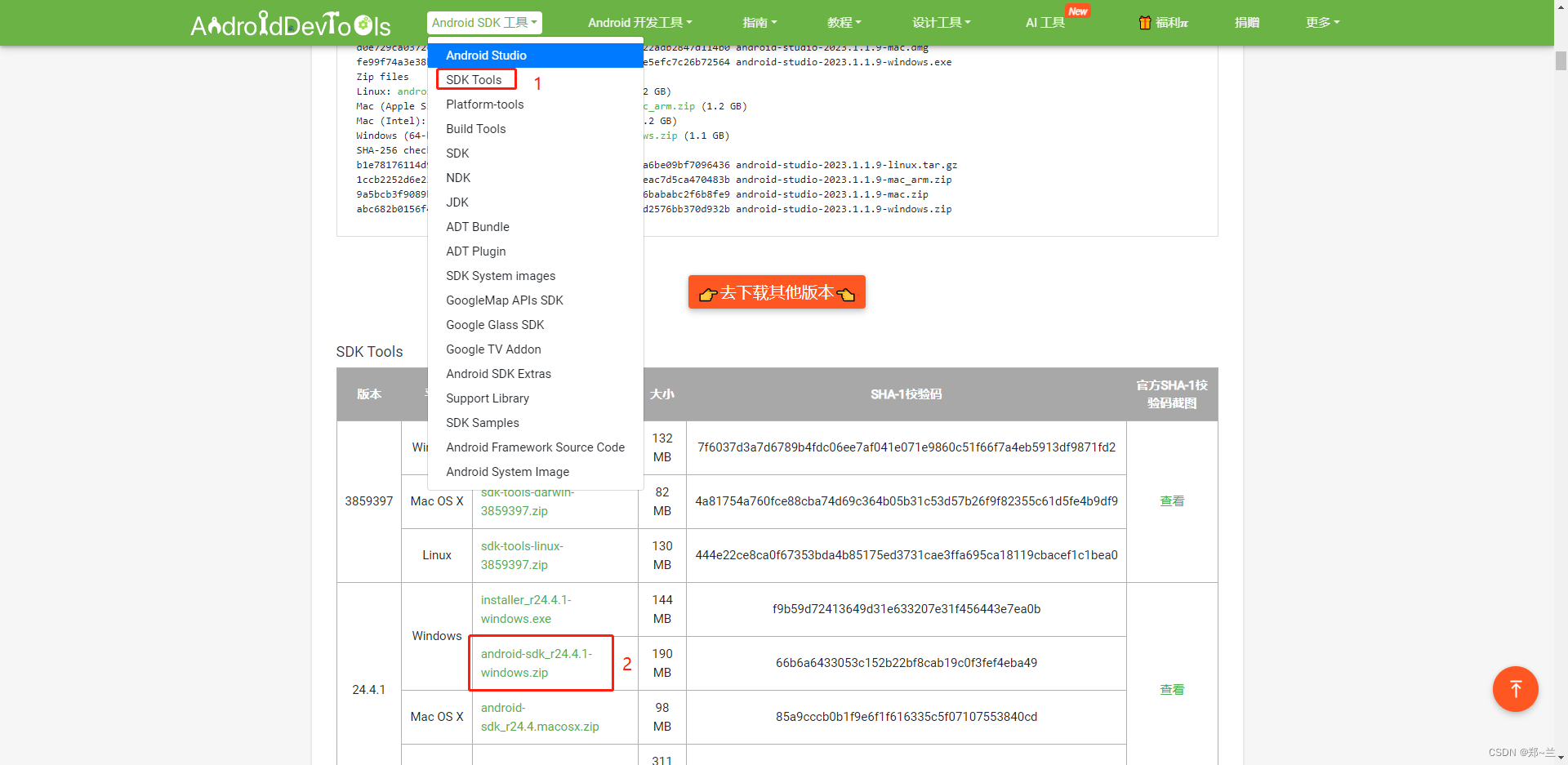
Task: Go to AI 工具 in the navbar
Action: click(x=1045, y=23)
